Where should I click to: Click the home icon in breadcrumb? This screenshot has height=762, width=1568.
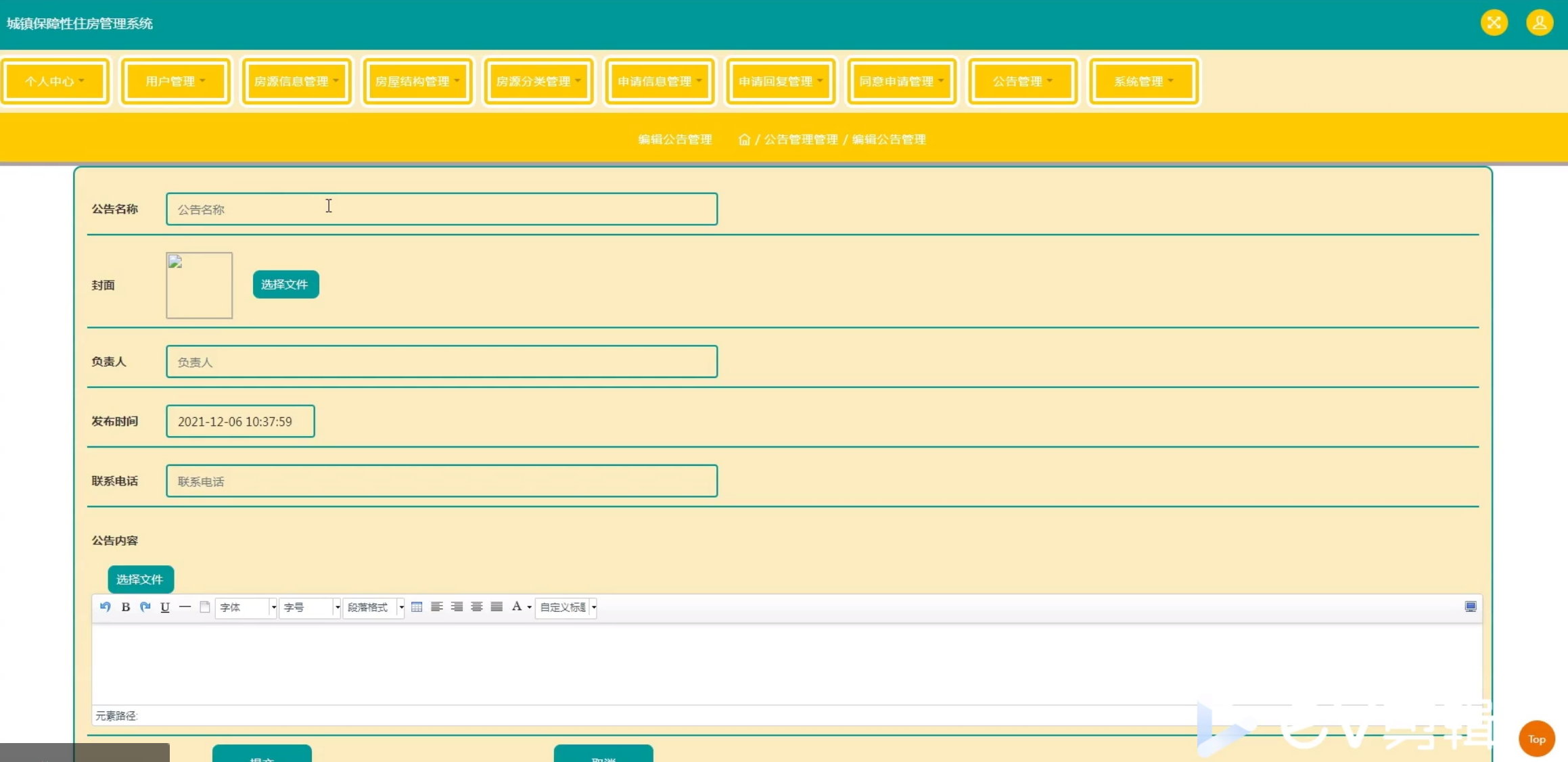(x=744, y=139)
